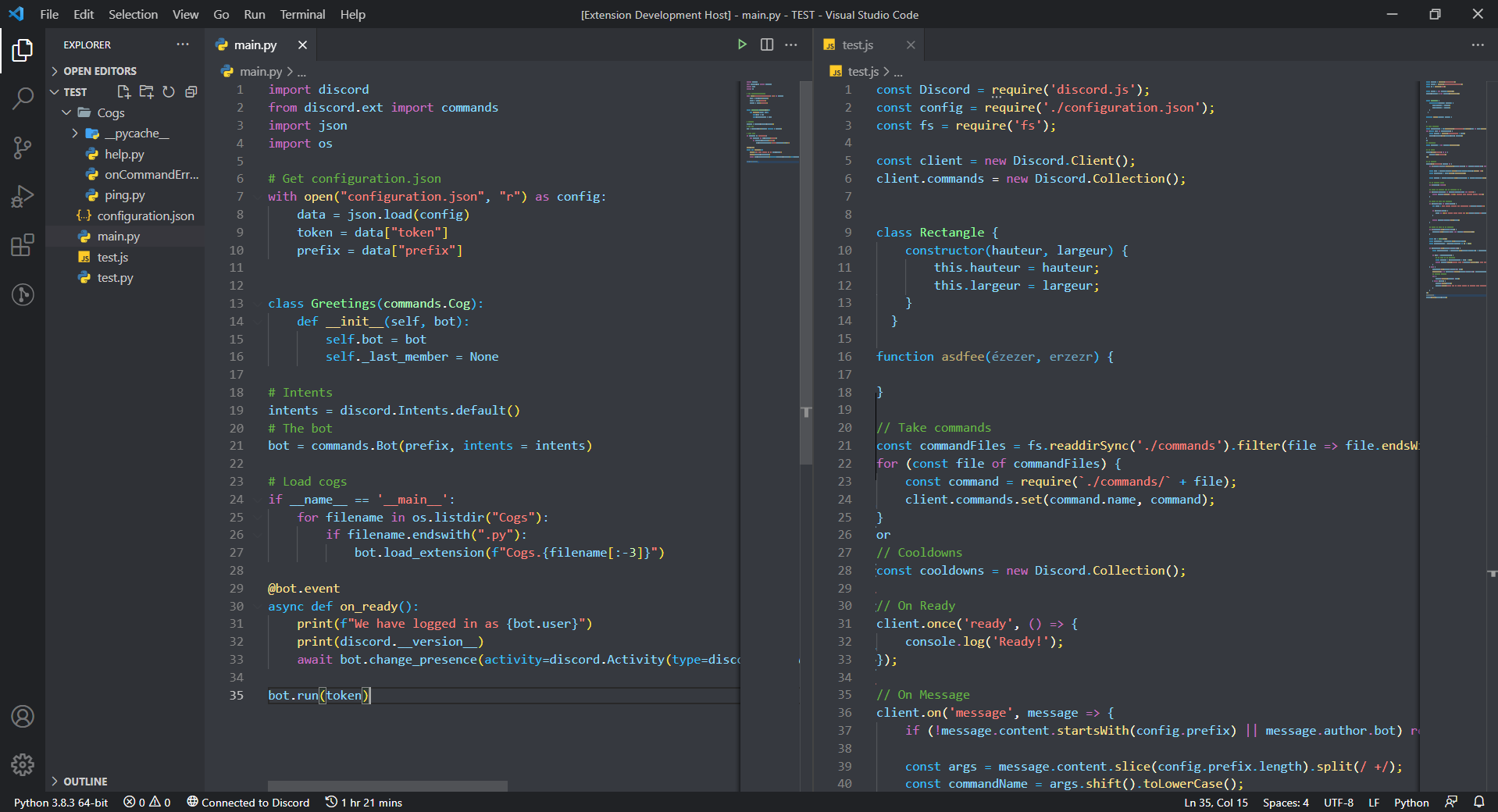Viewport: 1498px width, 812px height.
Task: Open the Search view in activity bar
Action: click(x=23, y=98)
